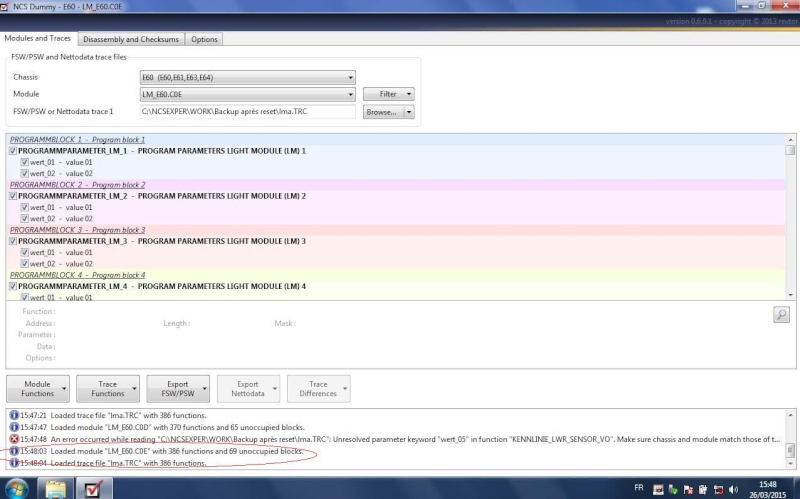Click the magnifier search icon in details panel
Image resolution: width=800 pixels, height=499 pixels.
click(x=781, y=314)
